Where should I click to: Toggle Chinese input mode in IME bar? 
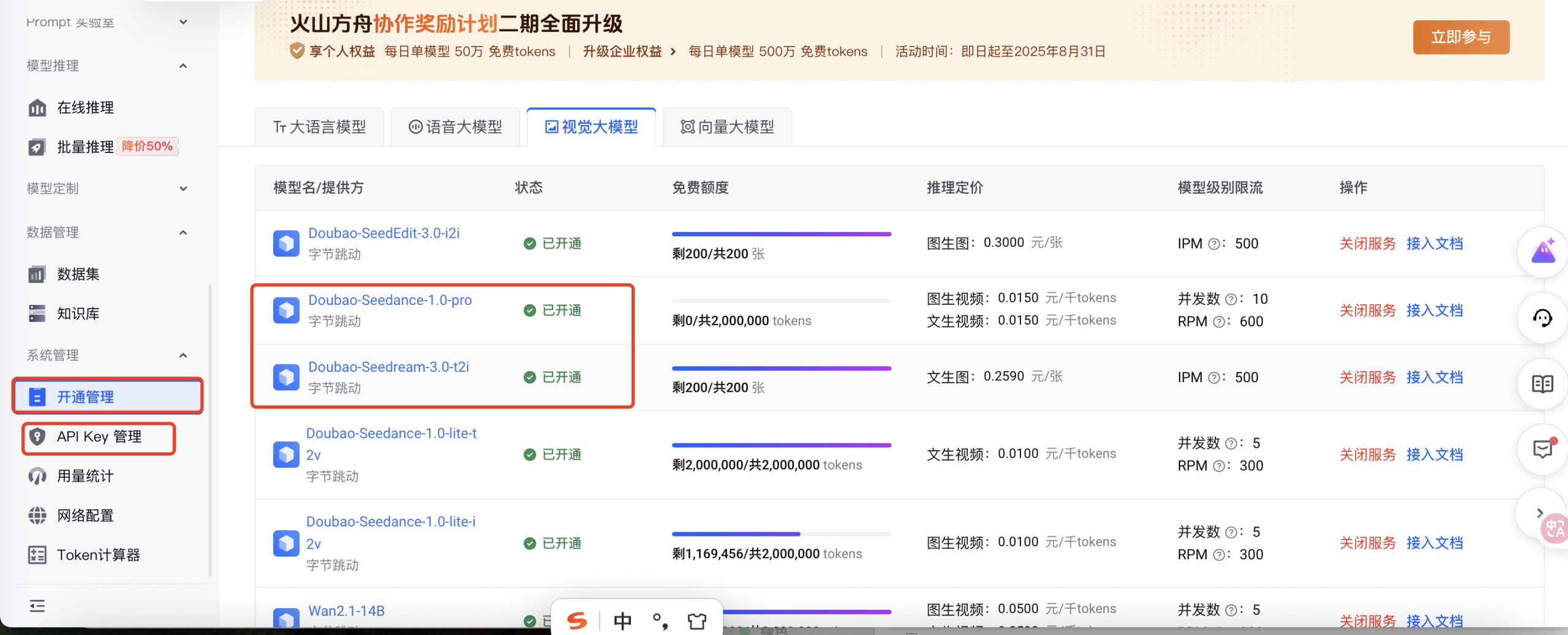coord(622,621)
